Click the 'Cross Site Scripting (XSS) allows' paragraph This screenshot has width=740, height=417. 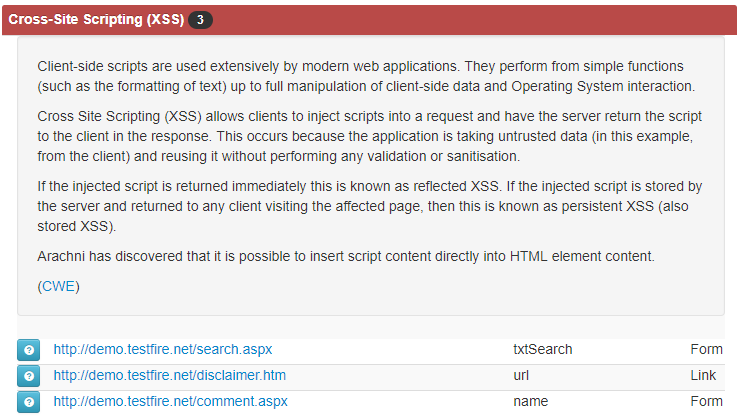click(x=370, y=136)
